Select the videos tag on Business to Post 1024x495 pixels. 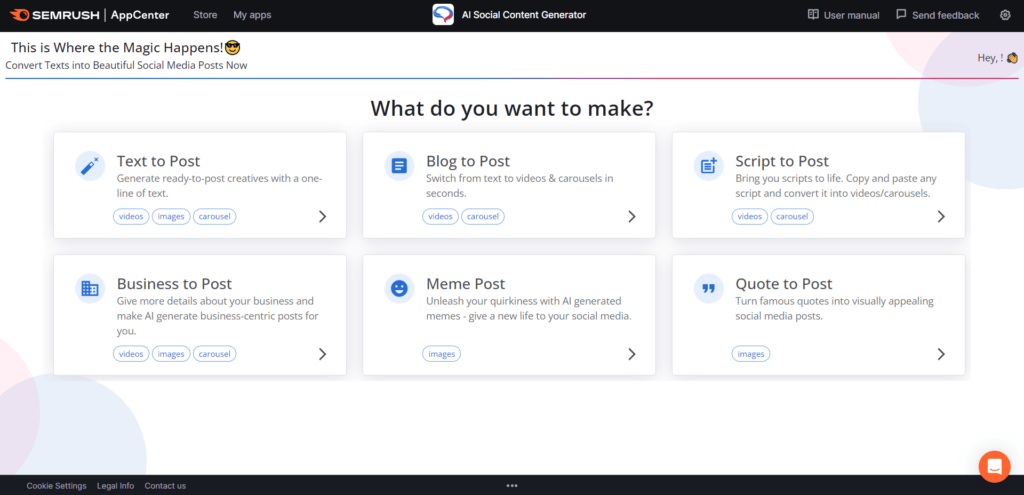click(131, 354)
